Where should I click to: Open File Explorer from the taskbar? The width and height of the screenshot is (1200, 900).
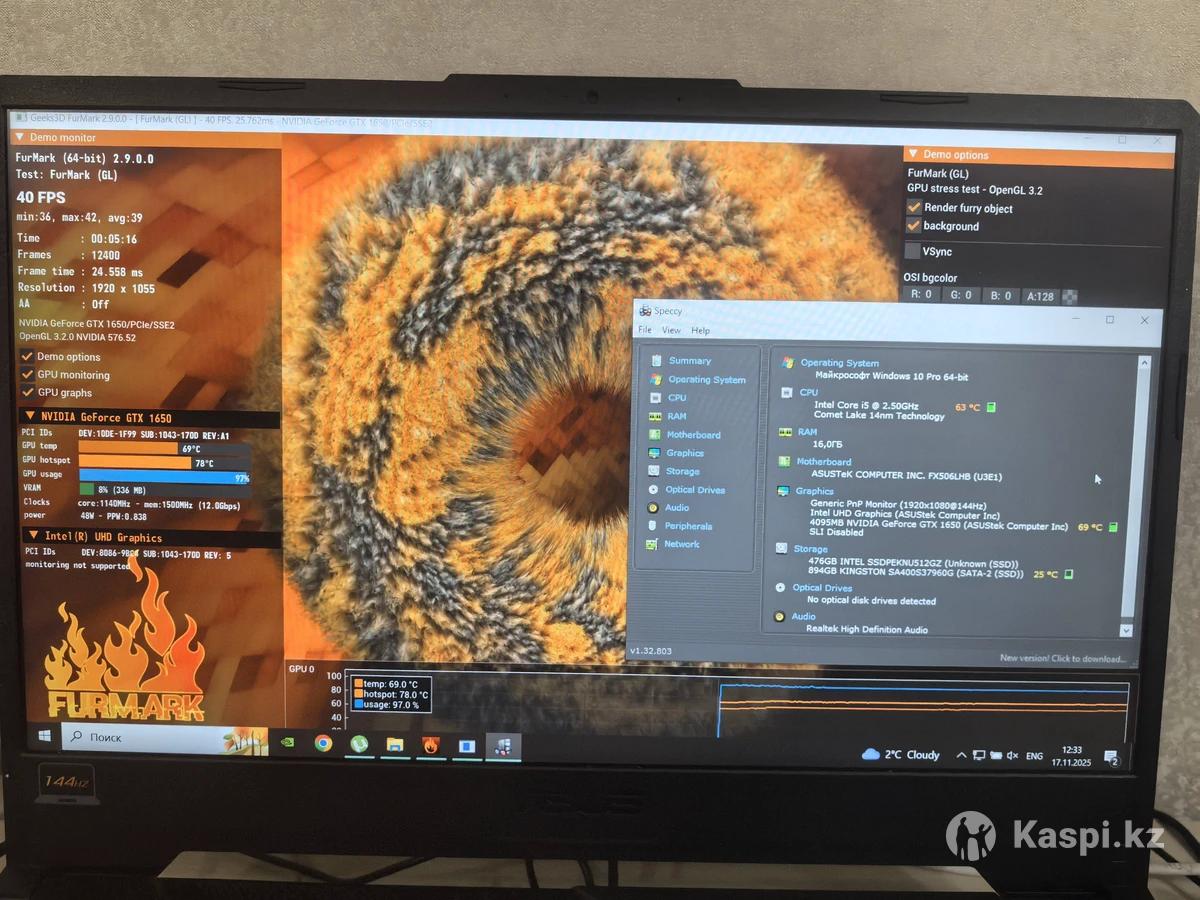(x=395, y=745)
